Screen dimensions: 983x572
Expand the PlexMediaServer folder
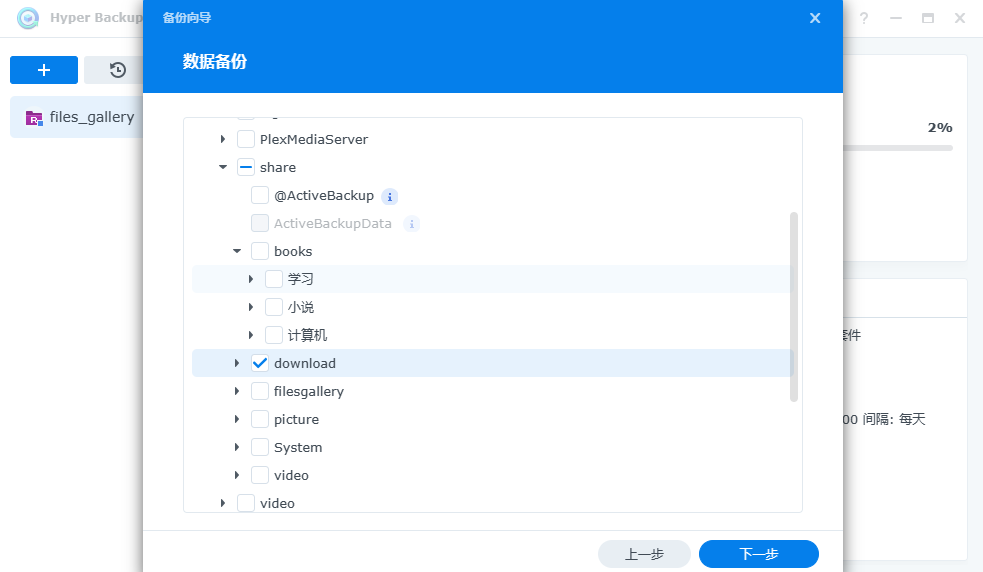point(223,139)
